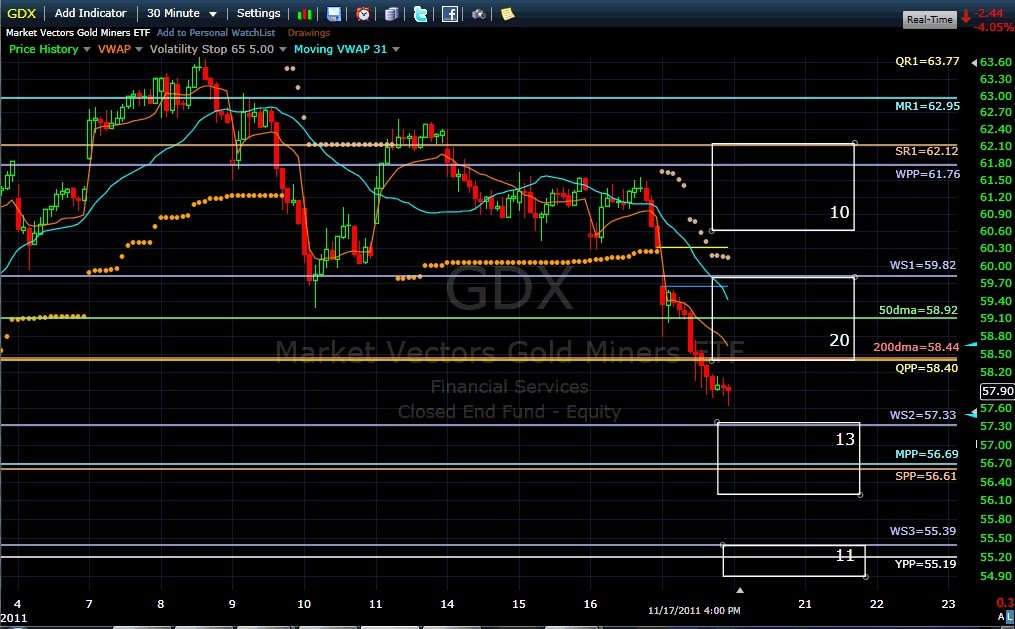Open the Add Indicator menu
The width and height of the screenshot is (1015, 629).
pyautogui.click(x=91, y=13)
